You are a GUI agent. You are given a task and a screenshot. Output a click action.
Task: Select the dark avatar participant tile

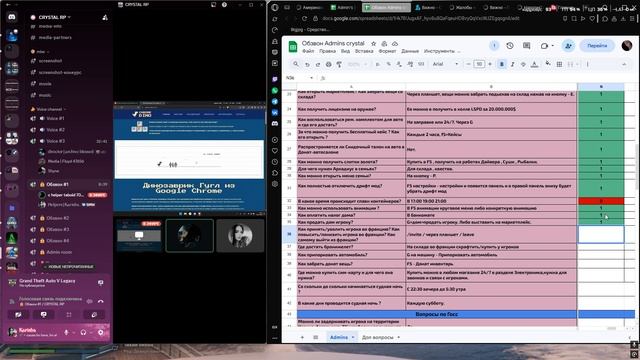pos(189,236)
